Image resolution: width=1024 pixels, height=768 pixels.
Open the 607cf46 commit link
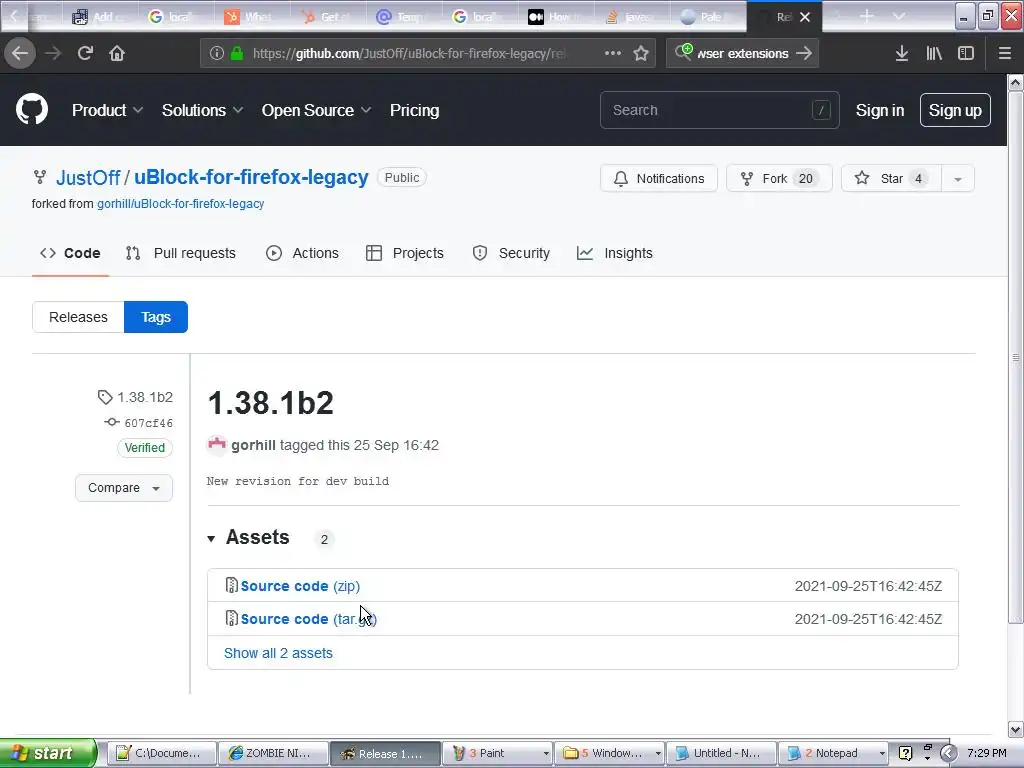[x=149, y=423]
